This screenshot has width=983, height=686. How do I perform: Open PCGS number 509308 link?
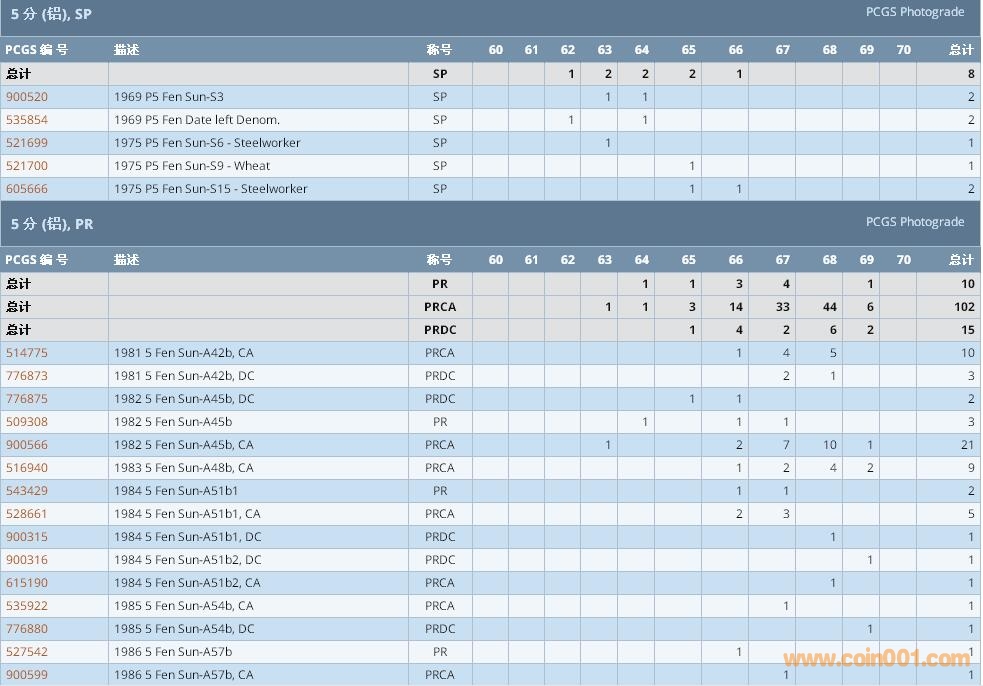click(x=27, y=422)
